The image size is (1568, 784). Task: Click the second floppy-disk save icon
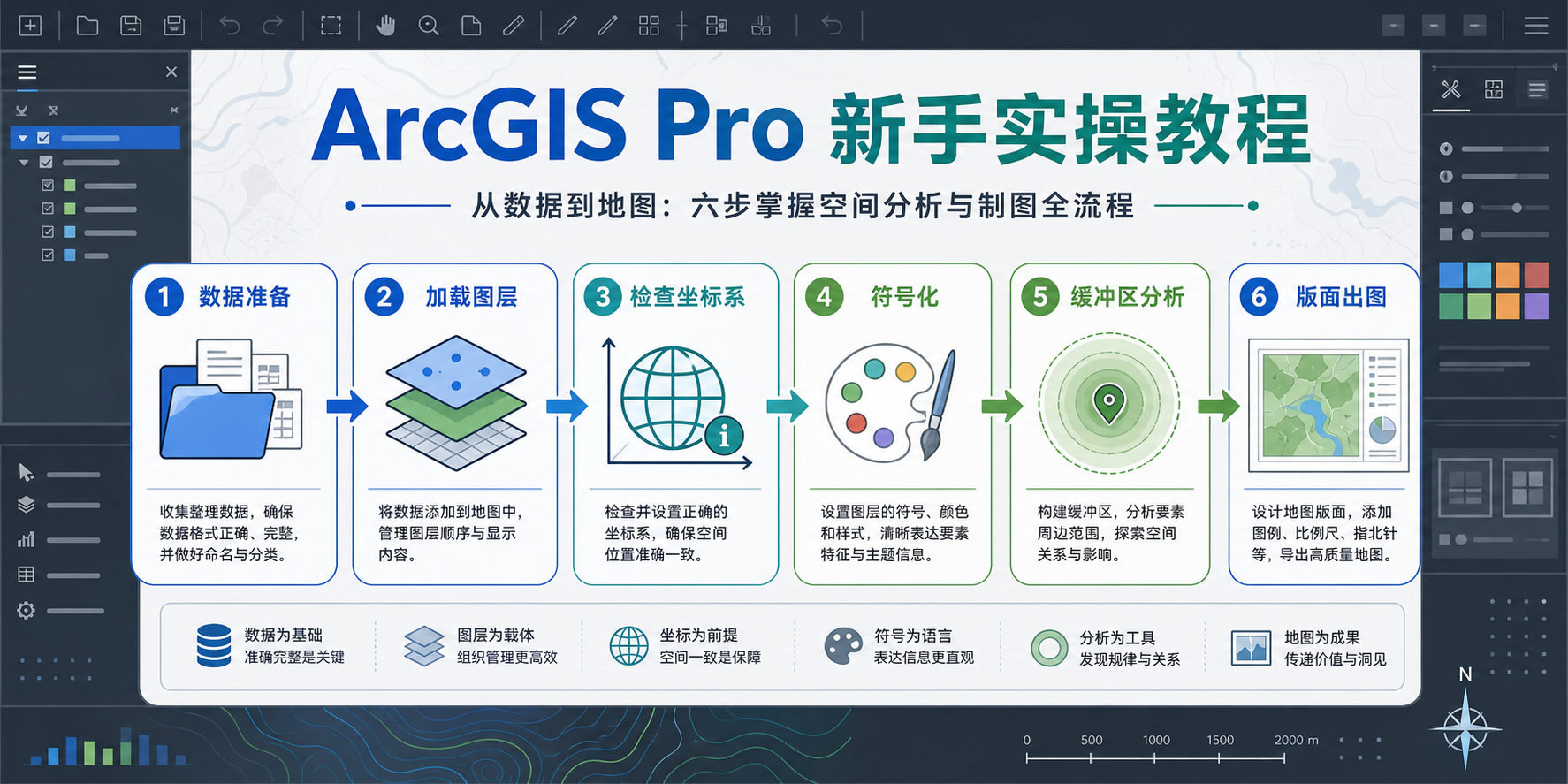tap(174, 26)
